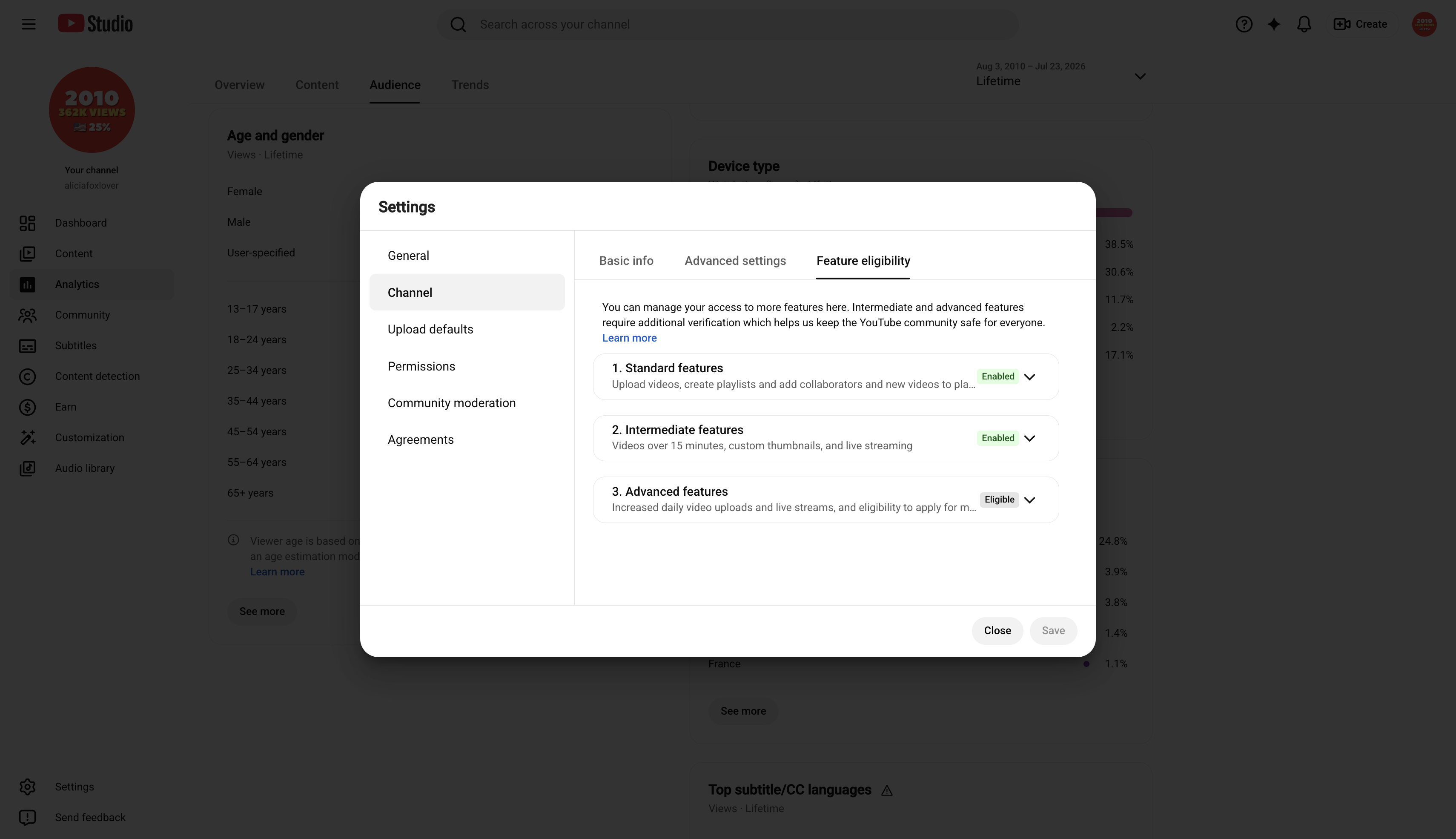The height and width of the screenshot is (839, 1456).
Task: Click the Dashboard label in sidebar
Action: [80, 223]
